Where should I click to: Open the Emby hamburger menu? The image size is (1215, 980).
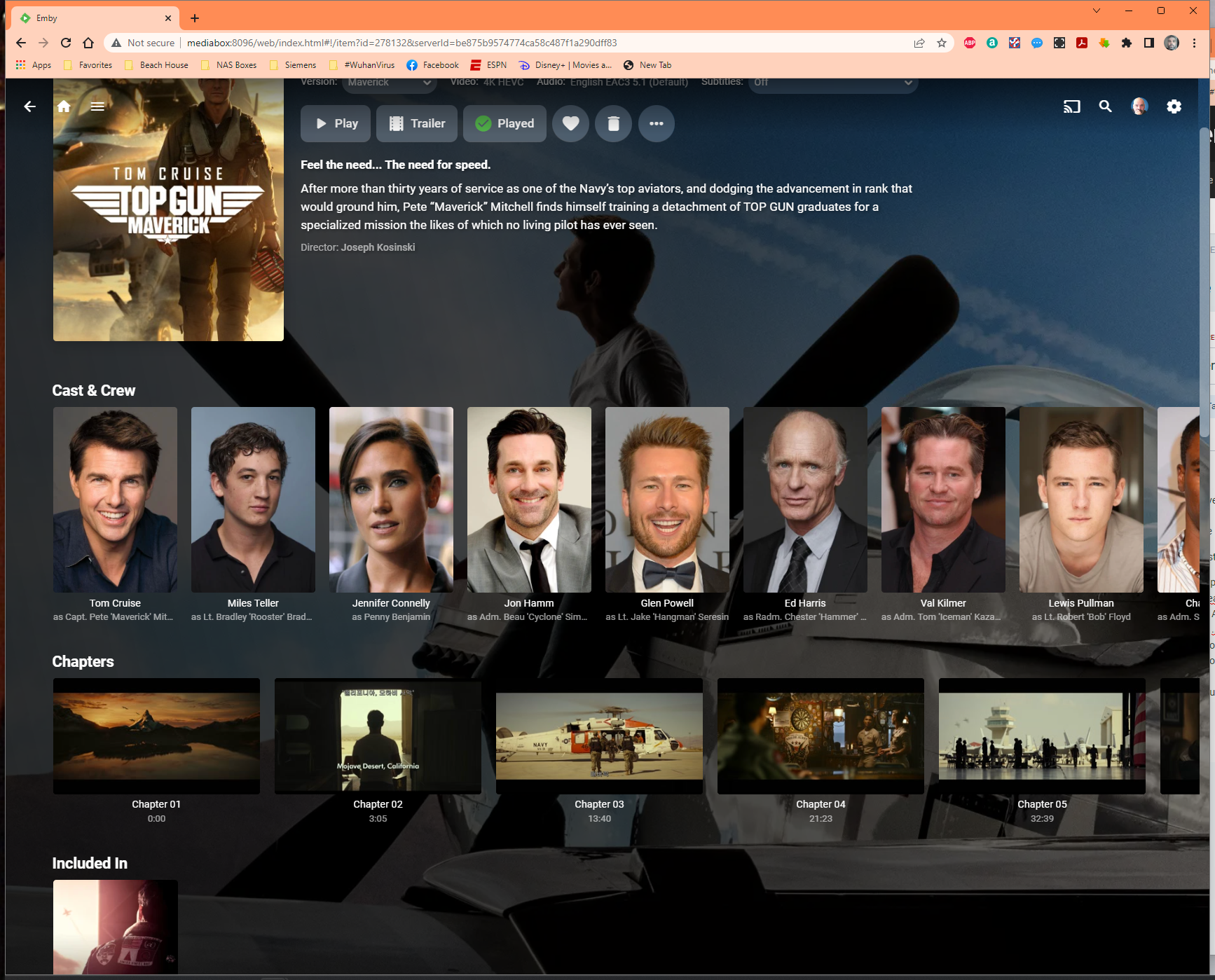click(97, 106)
